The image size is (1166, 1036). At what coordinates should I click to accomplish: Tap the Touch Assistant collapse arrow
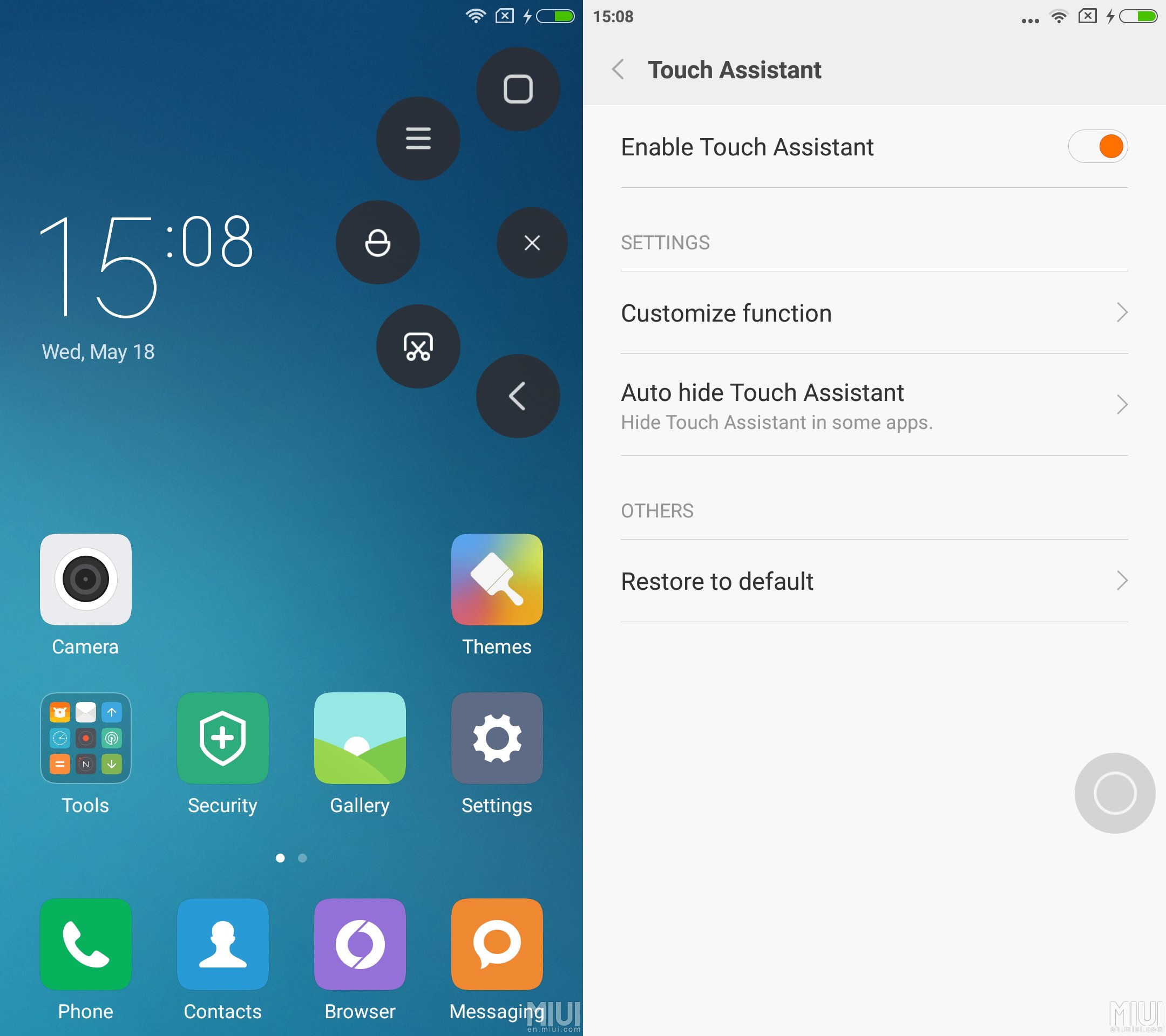click(519, 396)
